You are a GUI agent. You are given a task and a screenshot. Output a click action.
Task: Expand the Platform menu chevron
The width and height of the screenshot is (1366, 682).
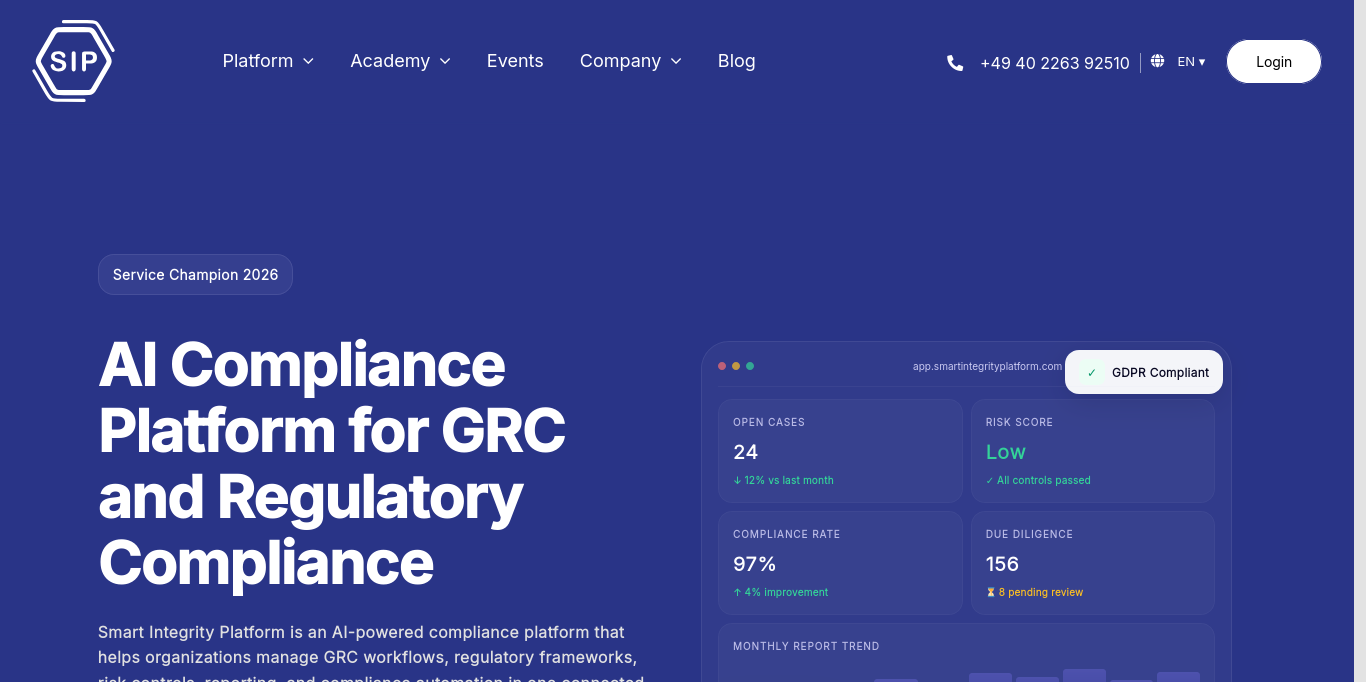[309, 61]
